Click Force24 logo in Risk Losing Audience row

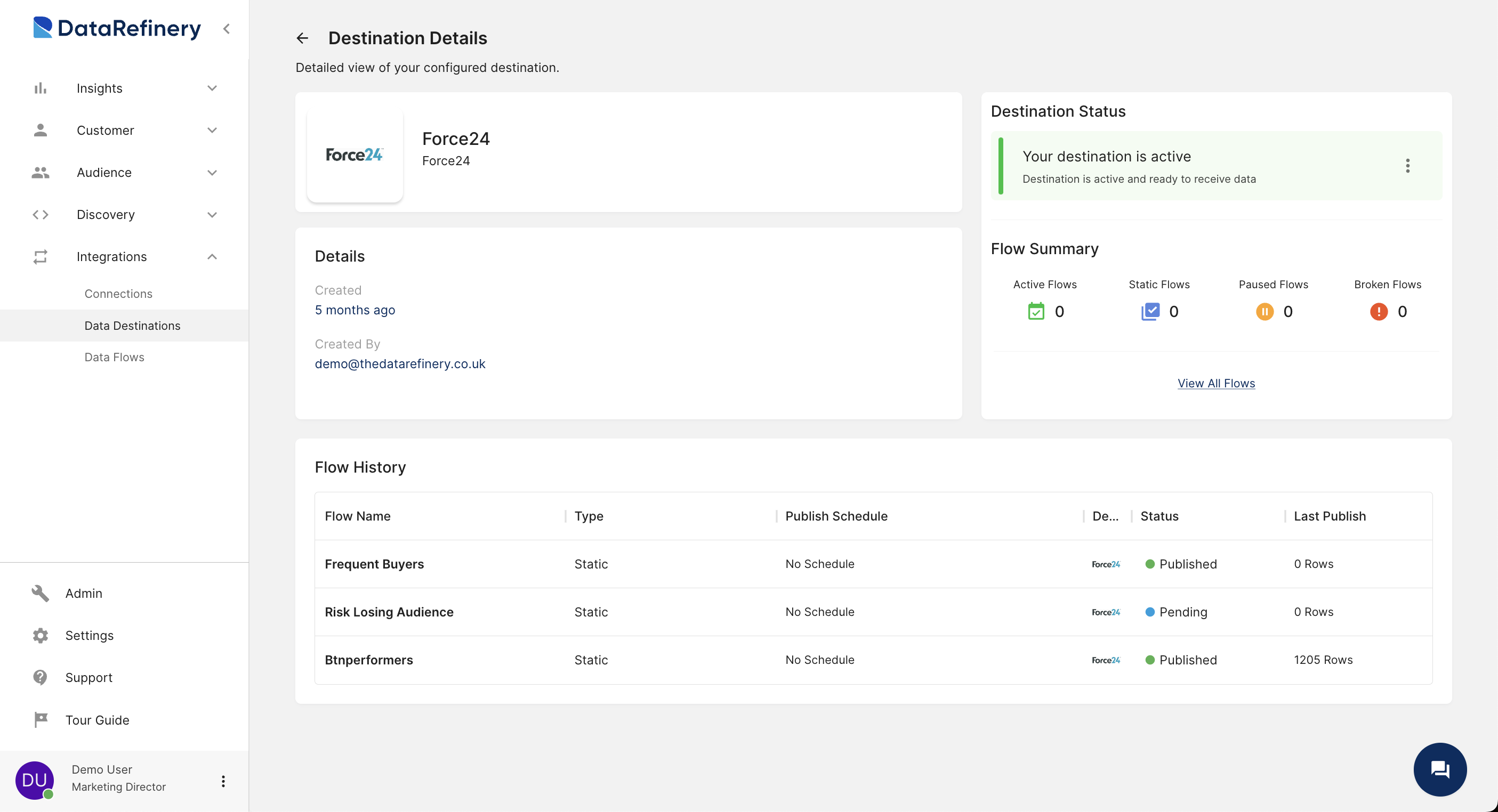click(x=1106, y=612)
